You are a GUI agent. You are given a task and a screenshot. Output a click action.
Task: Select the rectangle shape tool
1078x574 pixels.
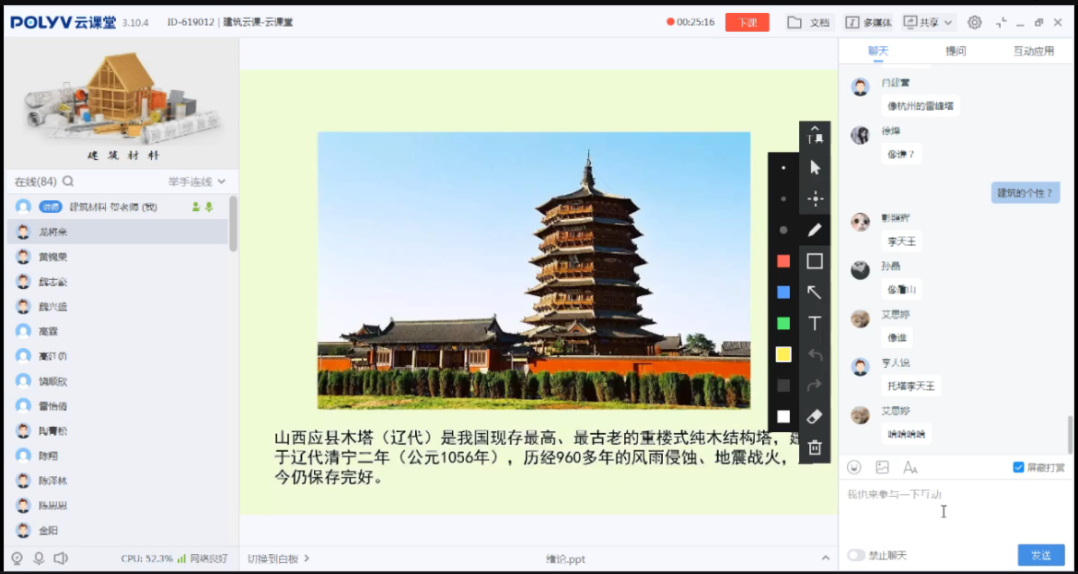coord(815,261)
